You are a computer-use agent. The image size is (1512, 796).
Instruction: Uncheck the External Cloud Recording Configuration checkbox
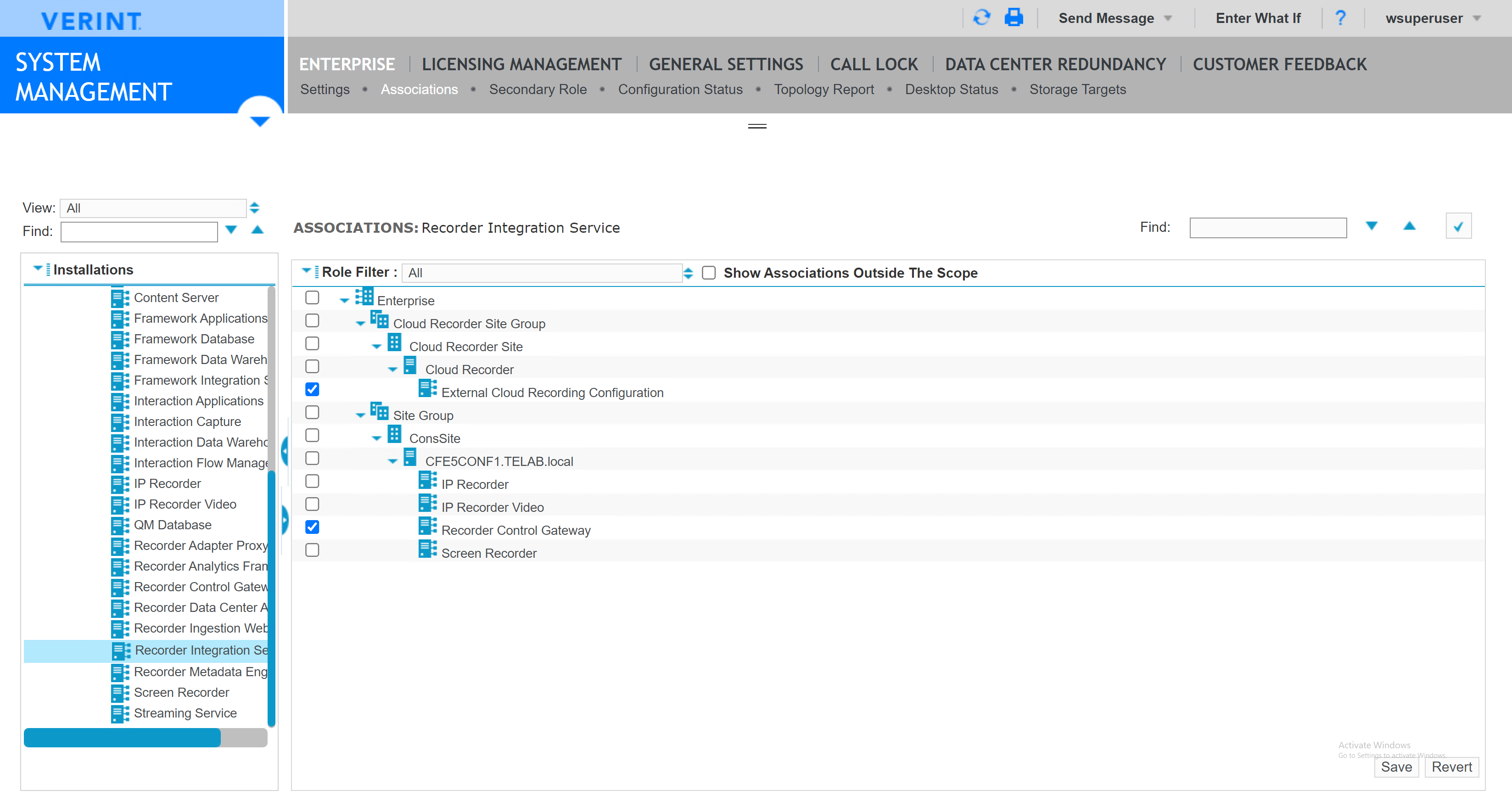tap(312, 389)
